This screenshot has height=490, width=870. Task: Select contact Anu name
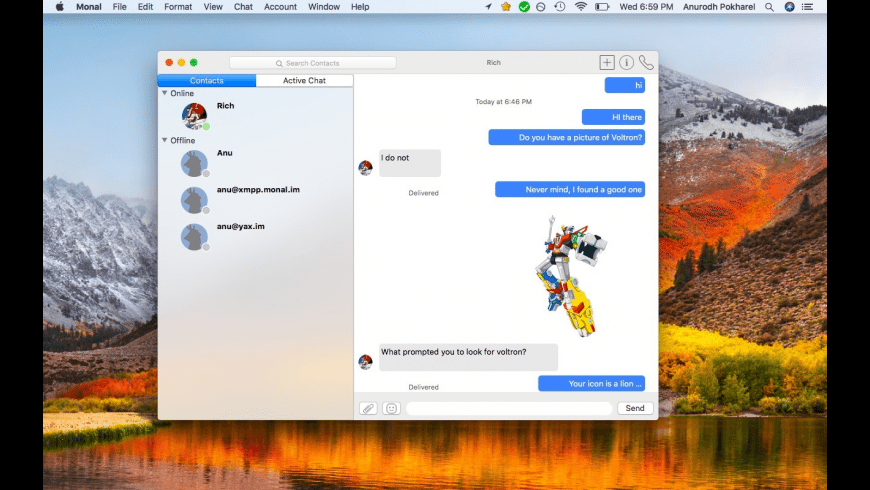pos(225,153)
